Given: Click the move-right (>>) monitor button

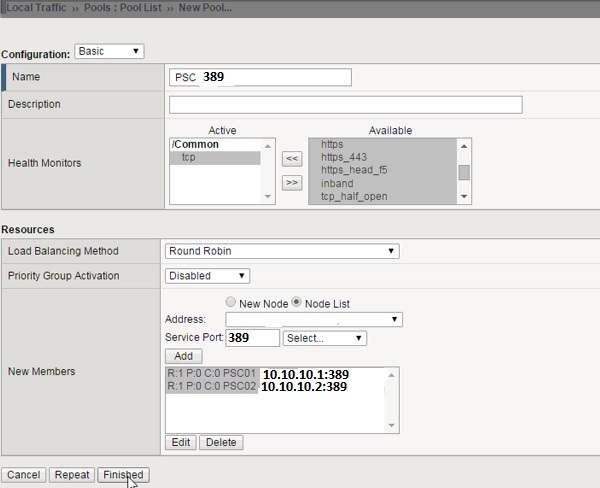Looking at the screenshot, I should click(291, 182).
